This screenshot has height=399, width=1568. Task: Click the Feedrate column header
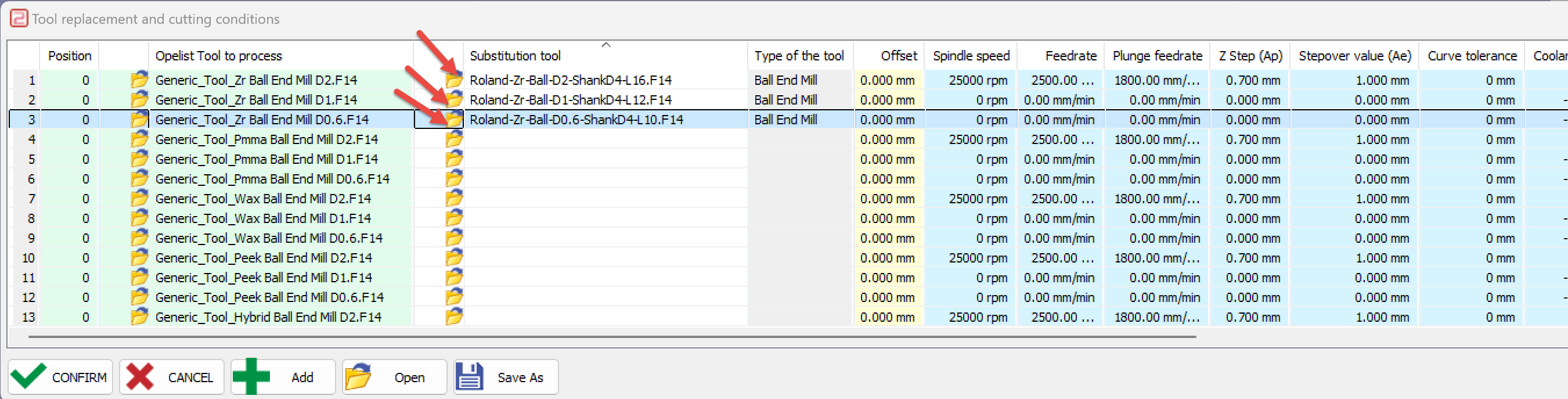pos(1059,55)
